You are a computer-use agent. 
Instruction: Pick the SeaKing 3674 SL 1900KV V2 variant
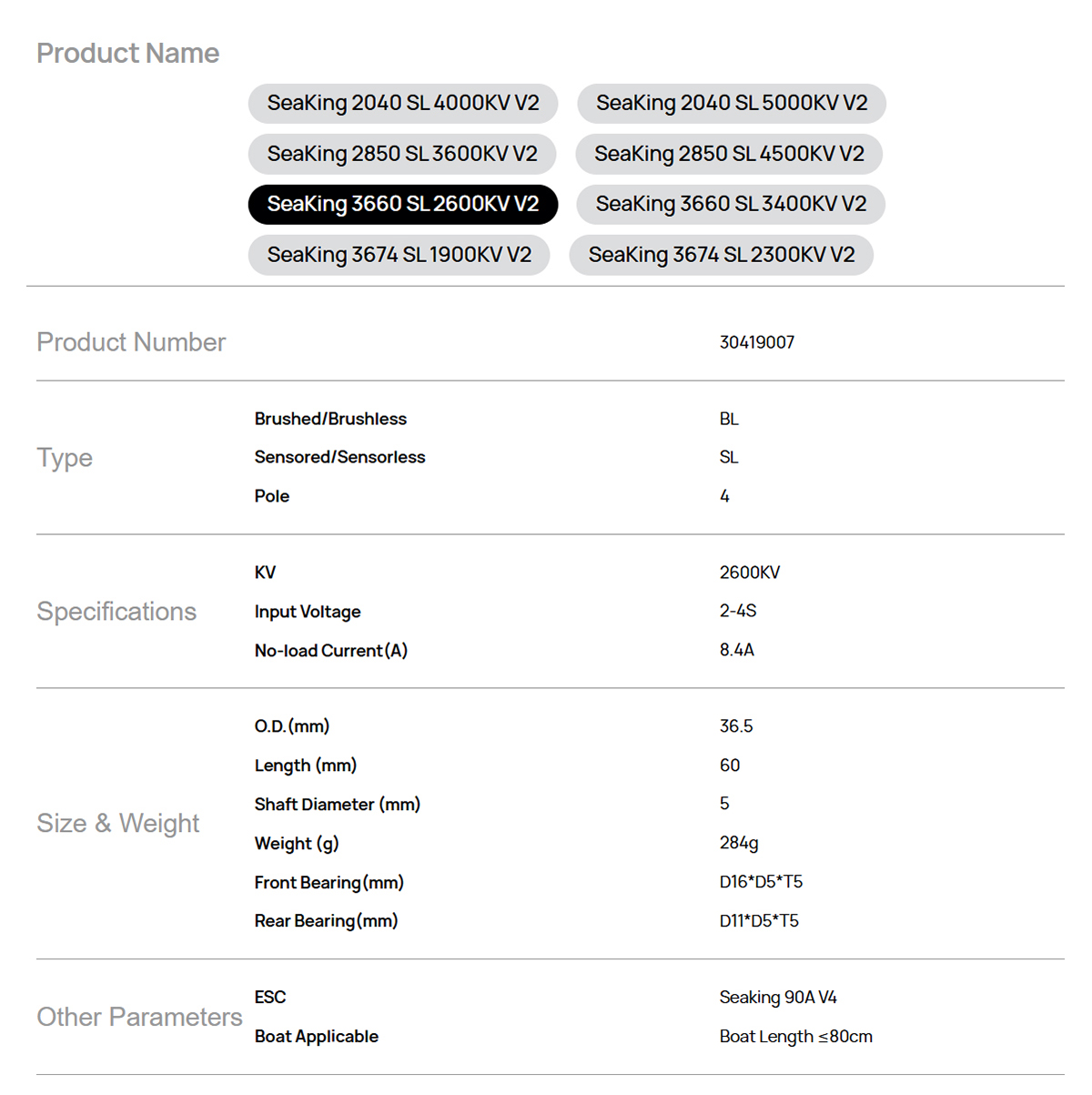[399, 255]
